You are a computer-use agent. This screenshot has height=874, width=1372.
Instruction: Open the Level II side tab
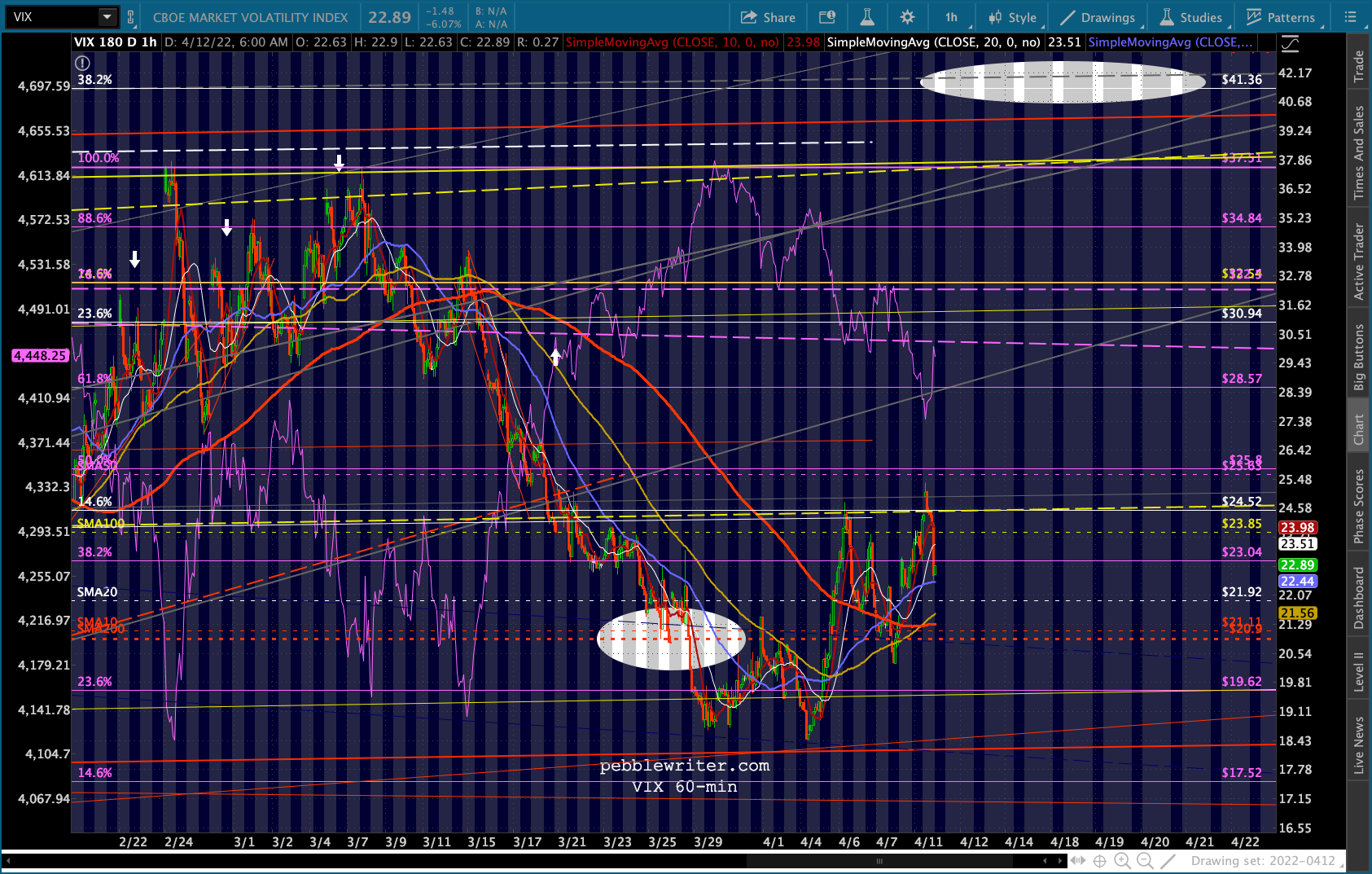click(1358, 672)
